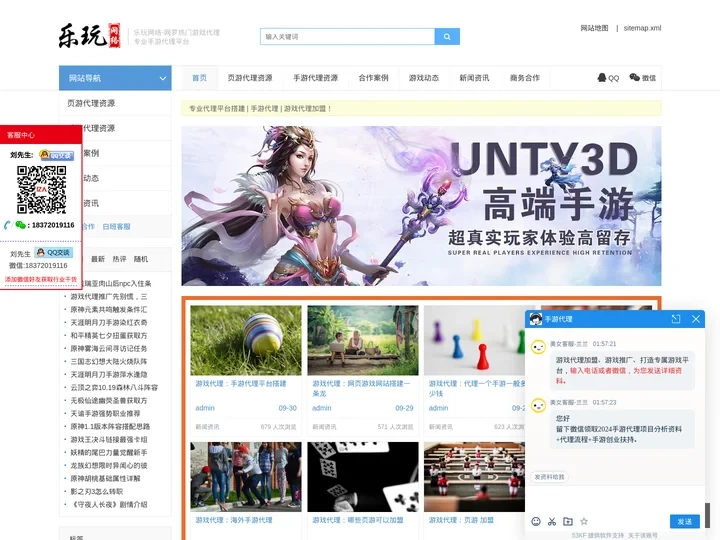Click the QR code in 客服中心 panel

pyautogui.click(x=41, y=189)
